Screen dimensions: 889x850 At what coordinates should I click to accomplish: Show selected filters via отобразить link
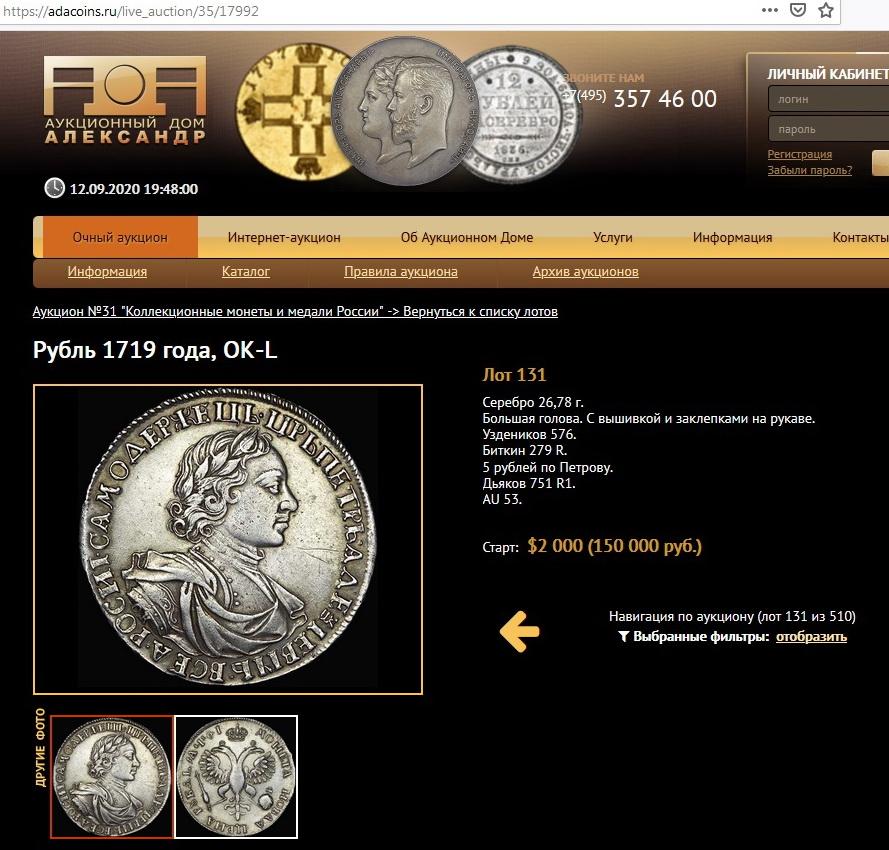tap(811, 637)
